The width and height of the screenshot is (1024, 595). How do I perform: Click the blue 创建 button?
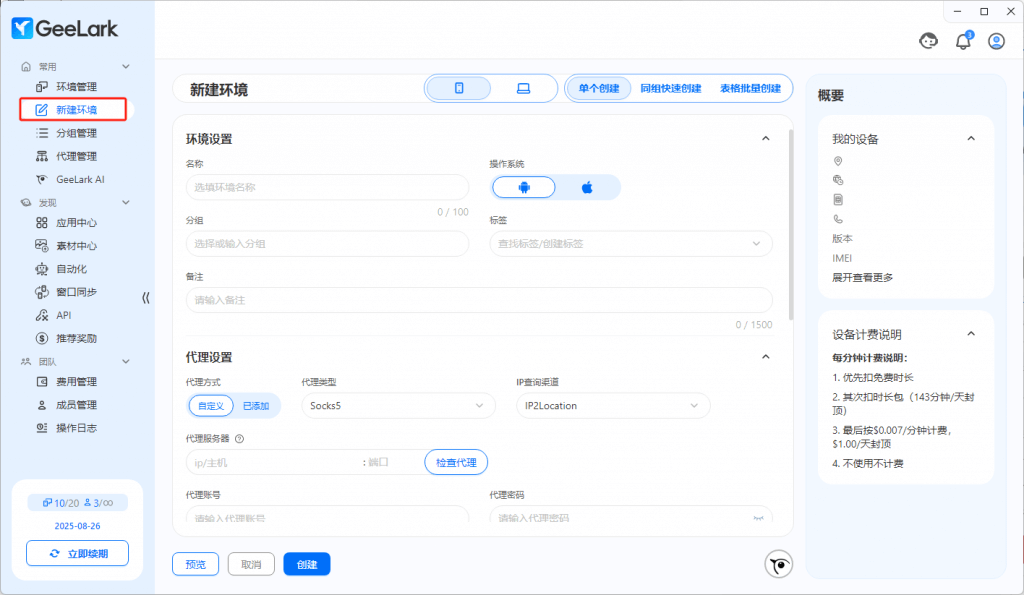pyautogui.click(x=306, y=564)
